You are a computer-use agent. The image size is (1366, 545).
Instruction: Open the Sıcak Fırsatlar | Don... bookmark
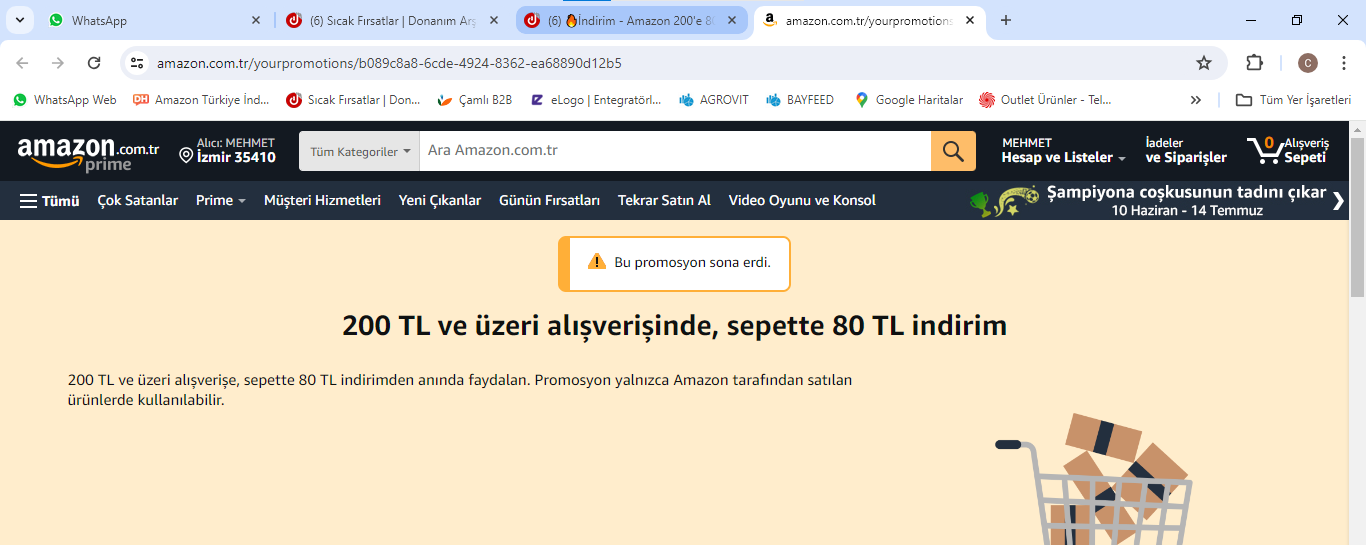(x=353, y=100)
